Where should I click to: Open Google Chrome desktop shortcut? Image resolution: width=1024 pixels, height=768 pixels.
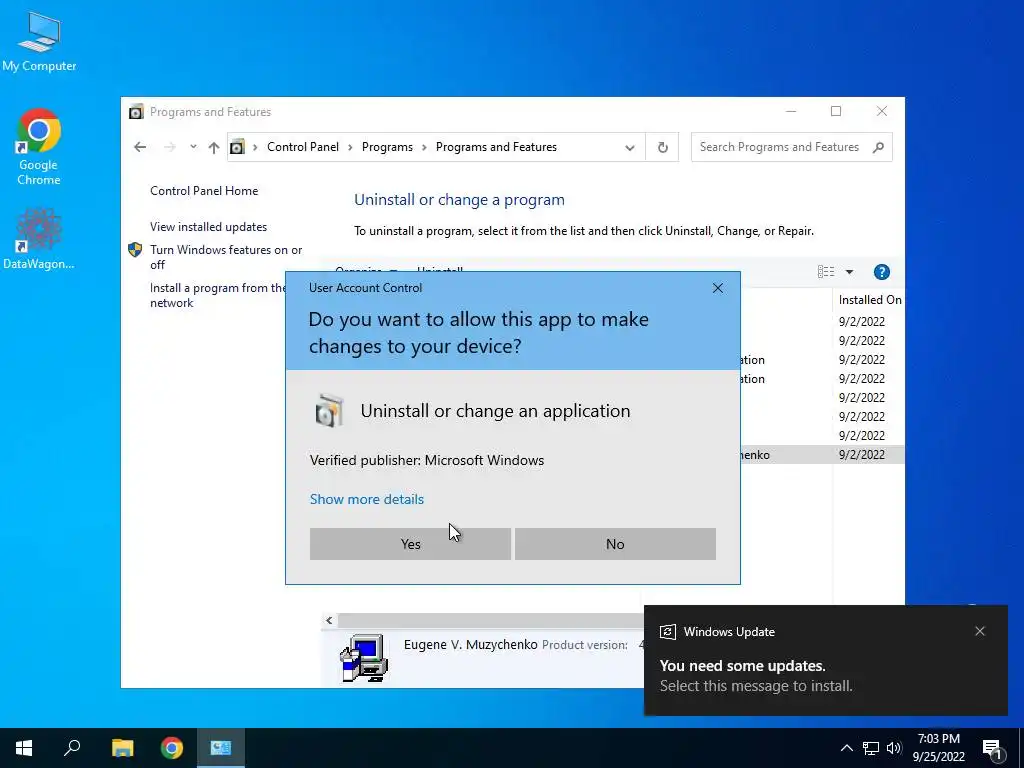[39, 147]
